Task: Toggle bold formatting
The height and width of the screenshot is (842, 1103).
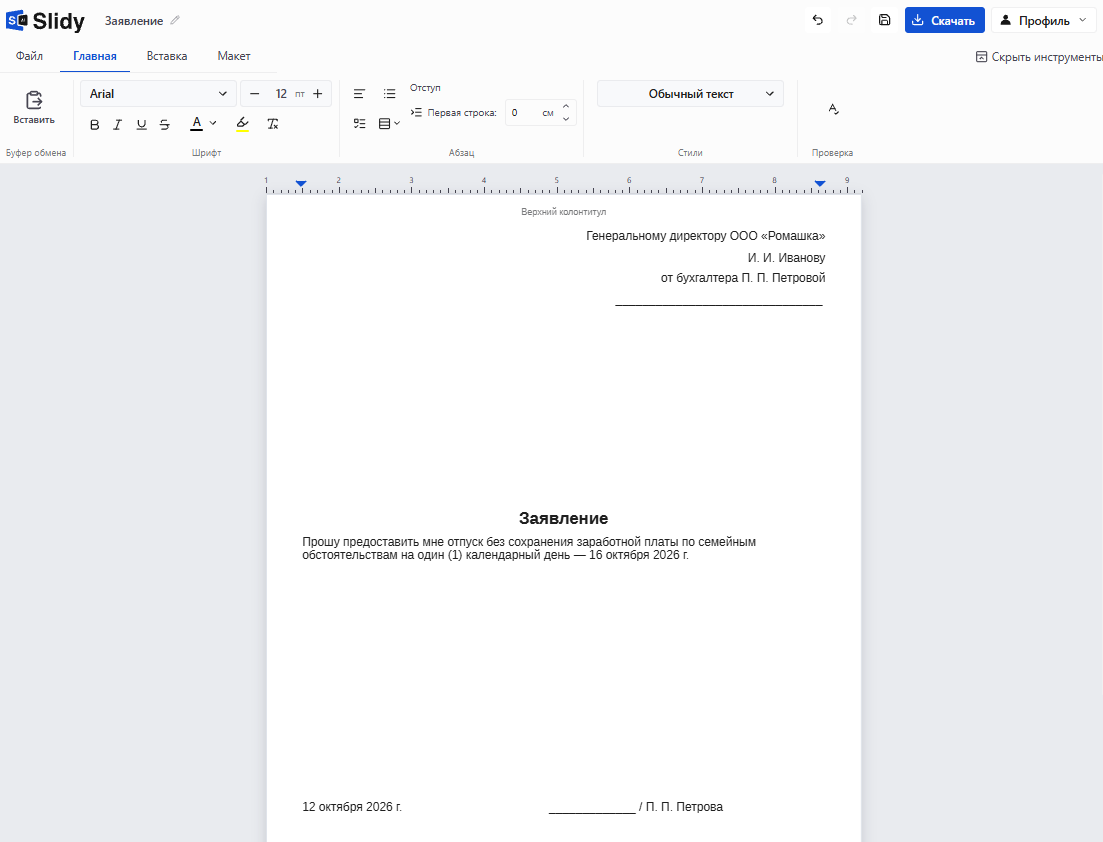Action: (x=94, y=125)
